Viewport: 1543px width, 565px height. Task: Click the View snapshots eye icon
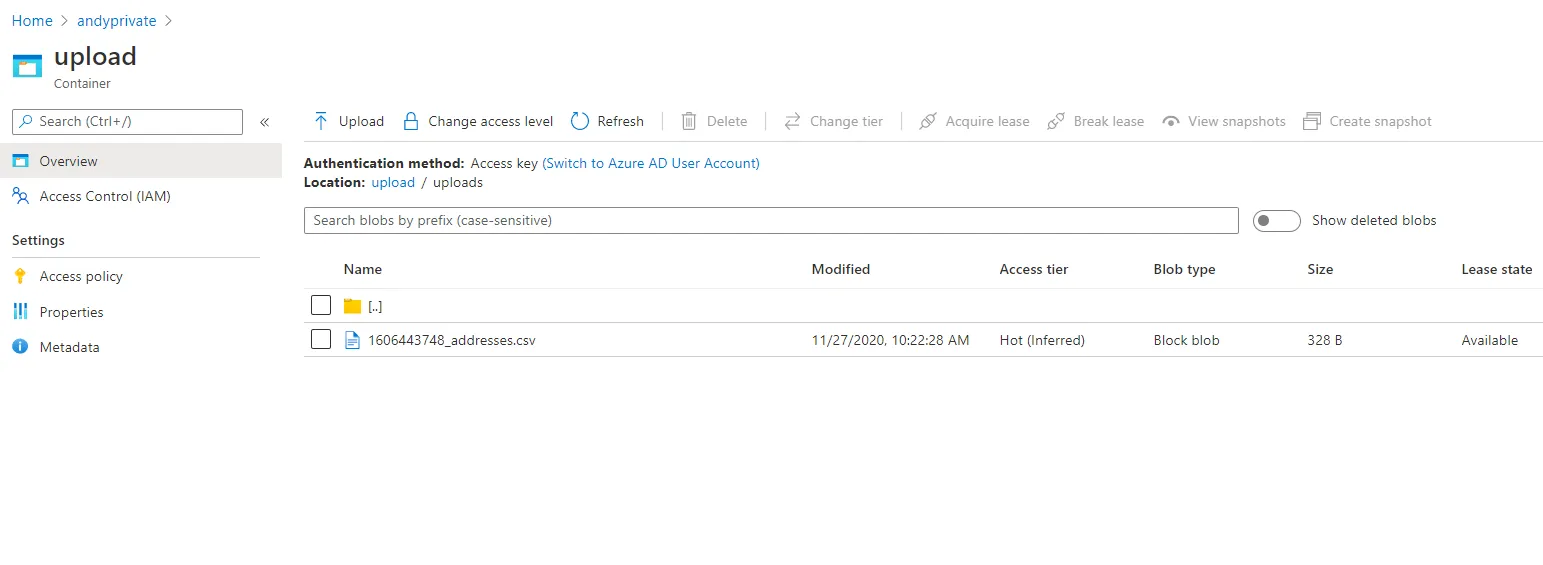tap(1171, 121)
